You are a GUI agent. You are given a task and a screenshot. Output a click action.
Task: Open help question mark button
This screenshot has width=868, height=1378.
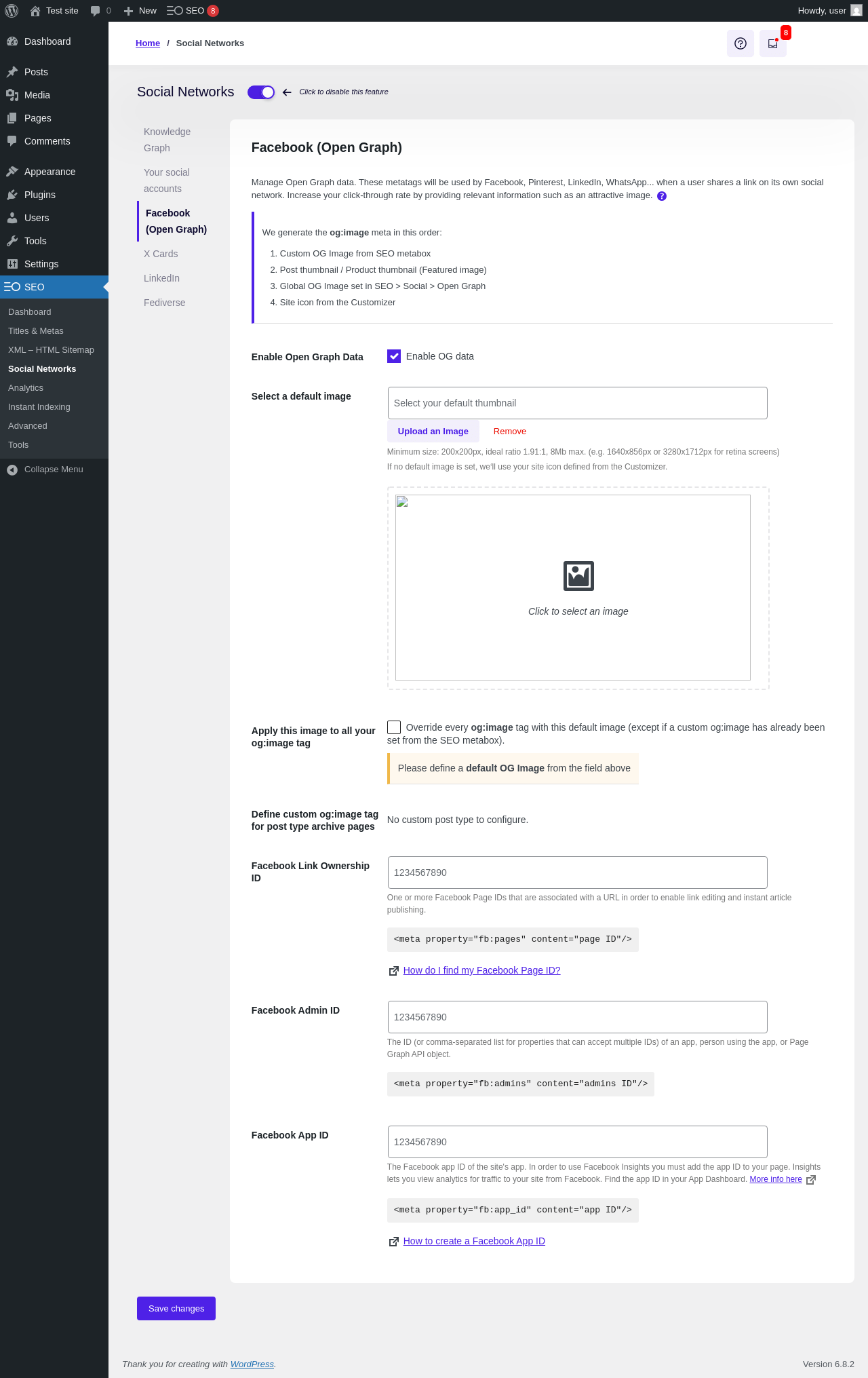(x=741, y=43)
